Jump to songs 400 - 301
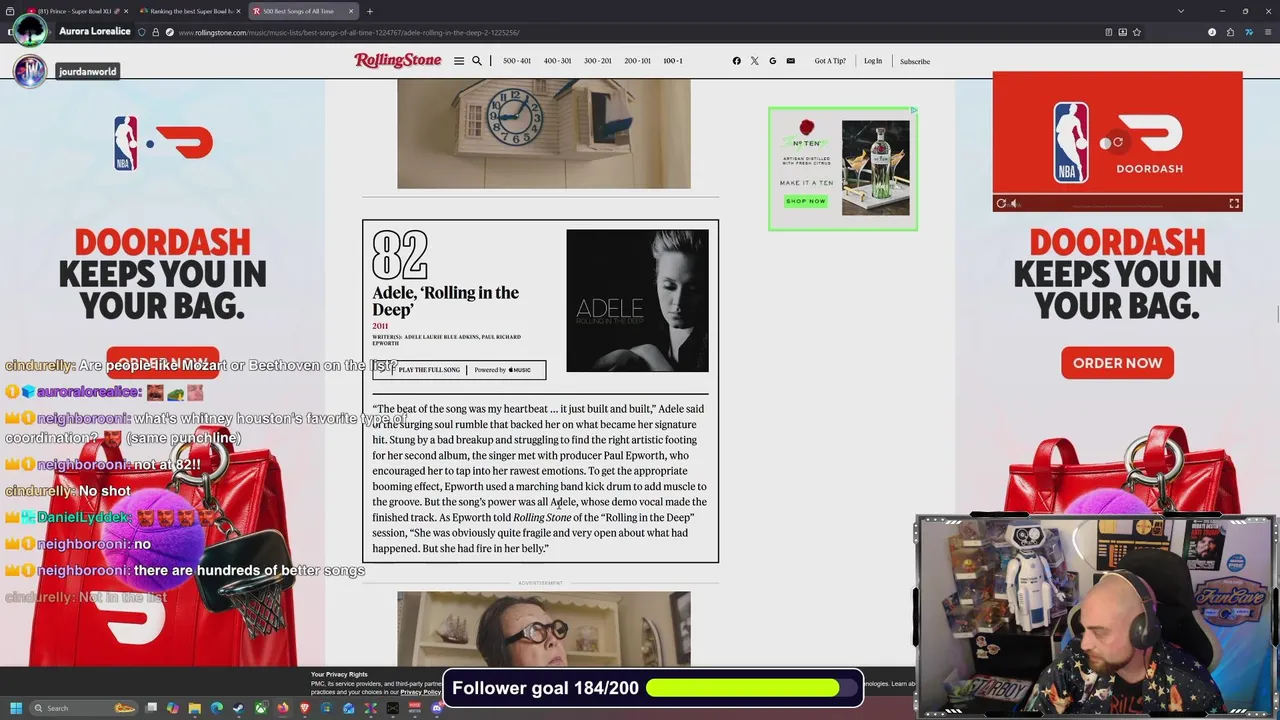The image size is (1280, 720). pyautogui.click(x=557, y=61)
